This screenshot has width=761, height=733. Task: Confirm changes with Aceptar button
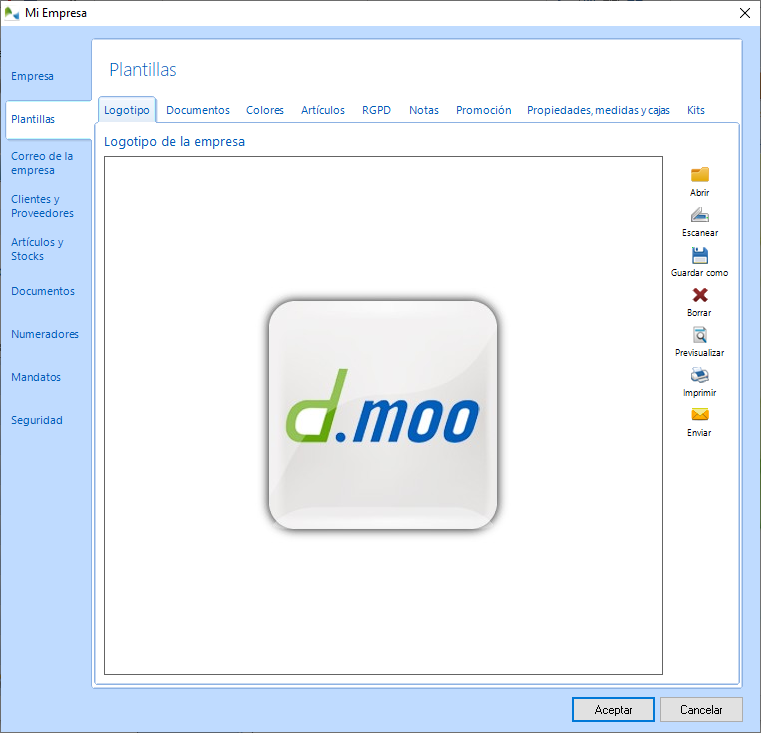pyautogui.click(x=613, y=710)
